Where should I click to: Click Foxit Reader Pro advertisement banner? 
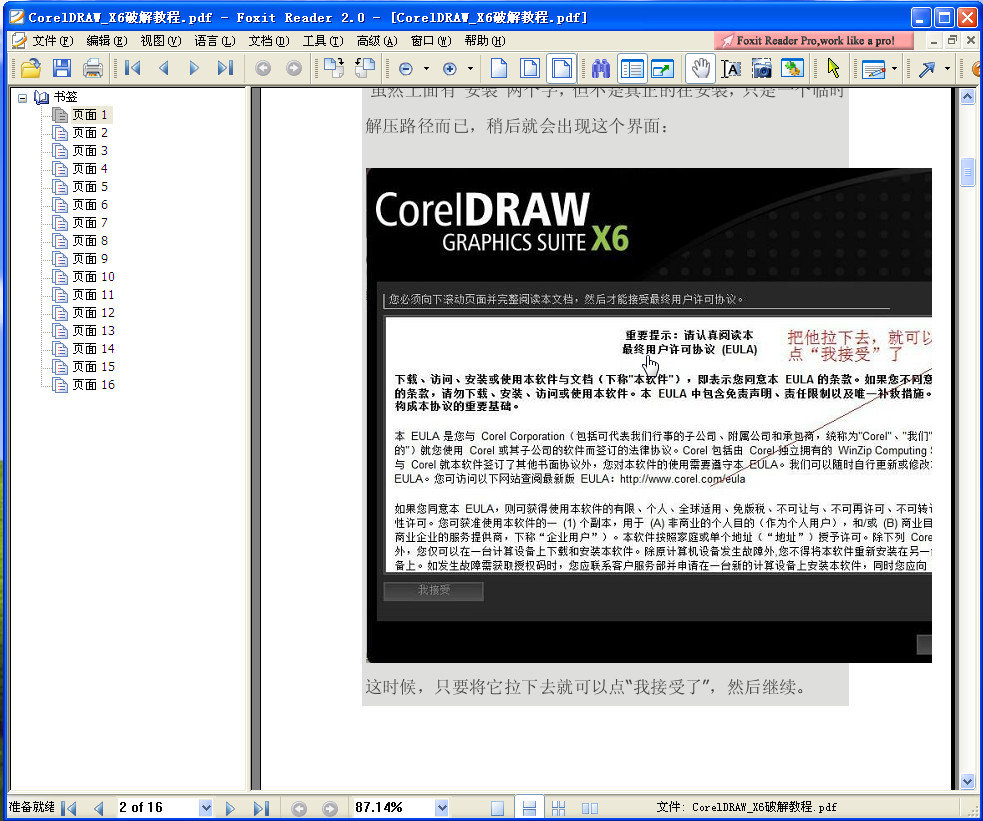point(814,41)
